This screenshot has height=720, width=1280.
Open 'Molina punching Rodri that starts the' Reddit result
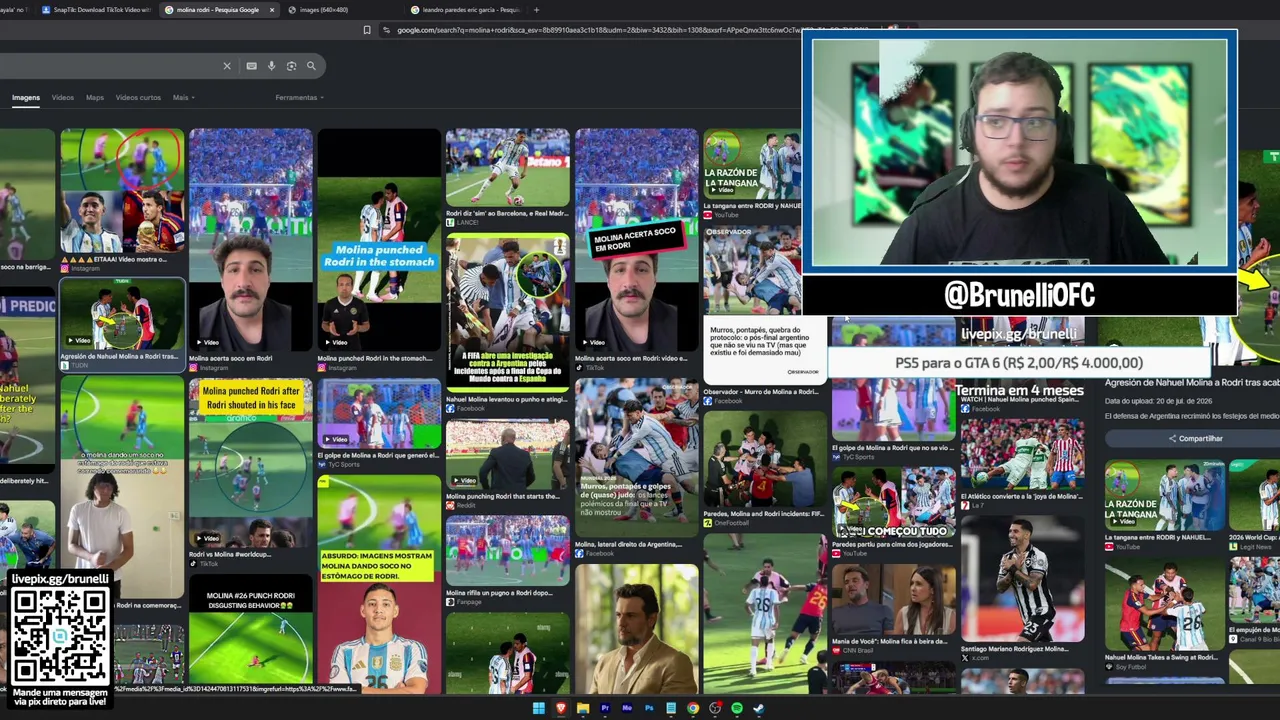[x=508, y=454]
